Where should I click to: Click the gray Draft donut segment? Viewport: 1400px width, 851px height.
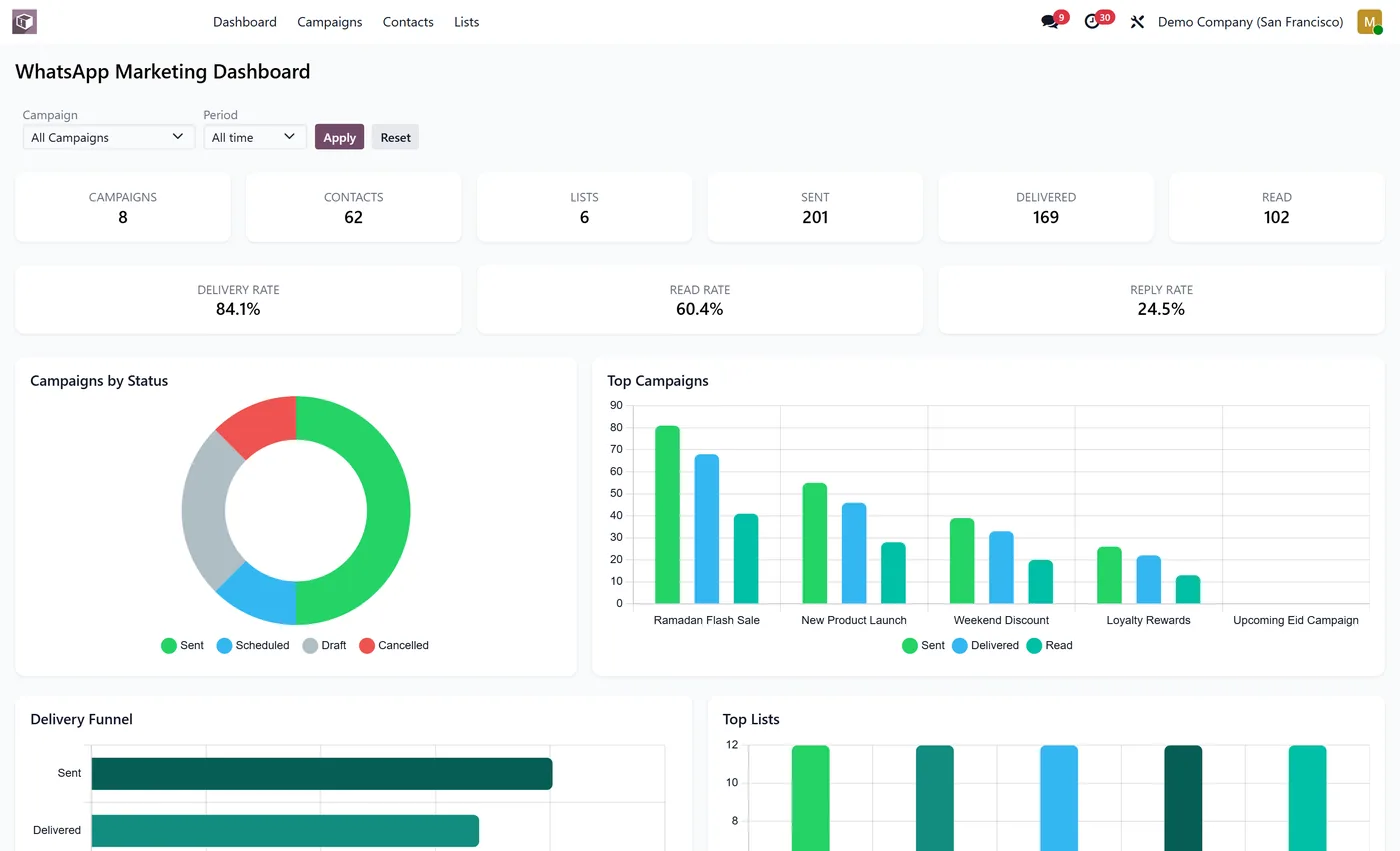coord(205,510)
